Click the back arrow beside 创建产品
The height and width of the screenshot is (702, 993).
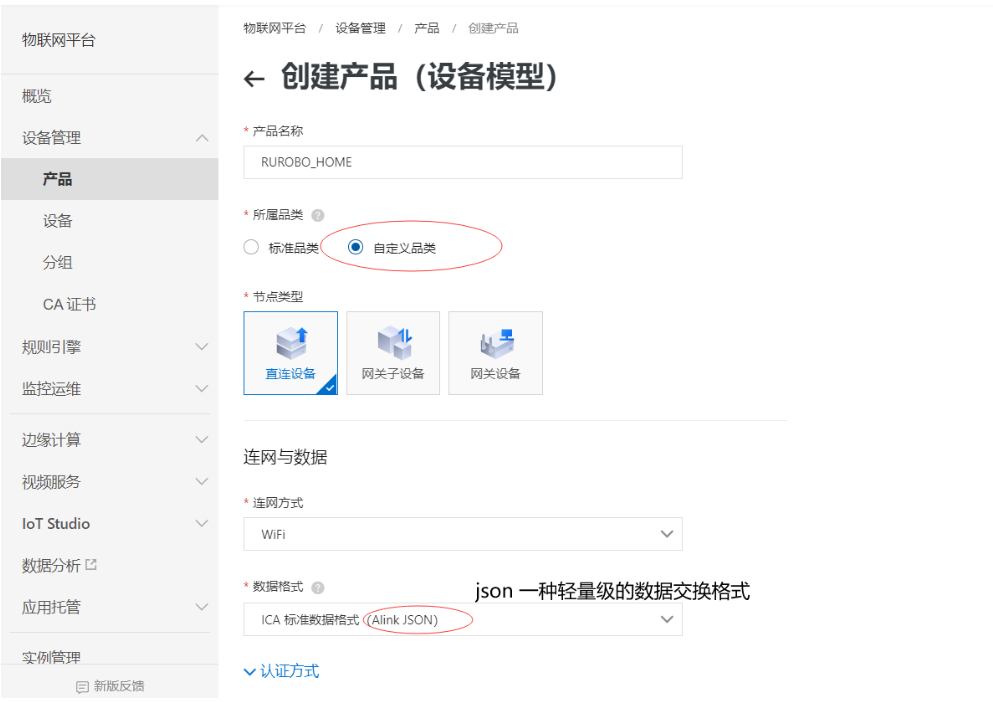(x=254, y=79)
